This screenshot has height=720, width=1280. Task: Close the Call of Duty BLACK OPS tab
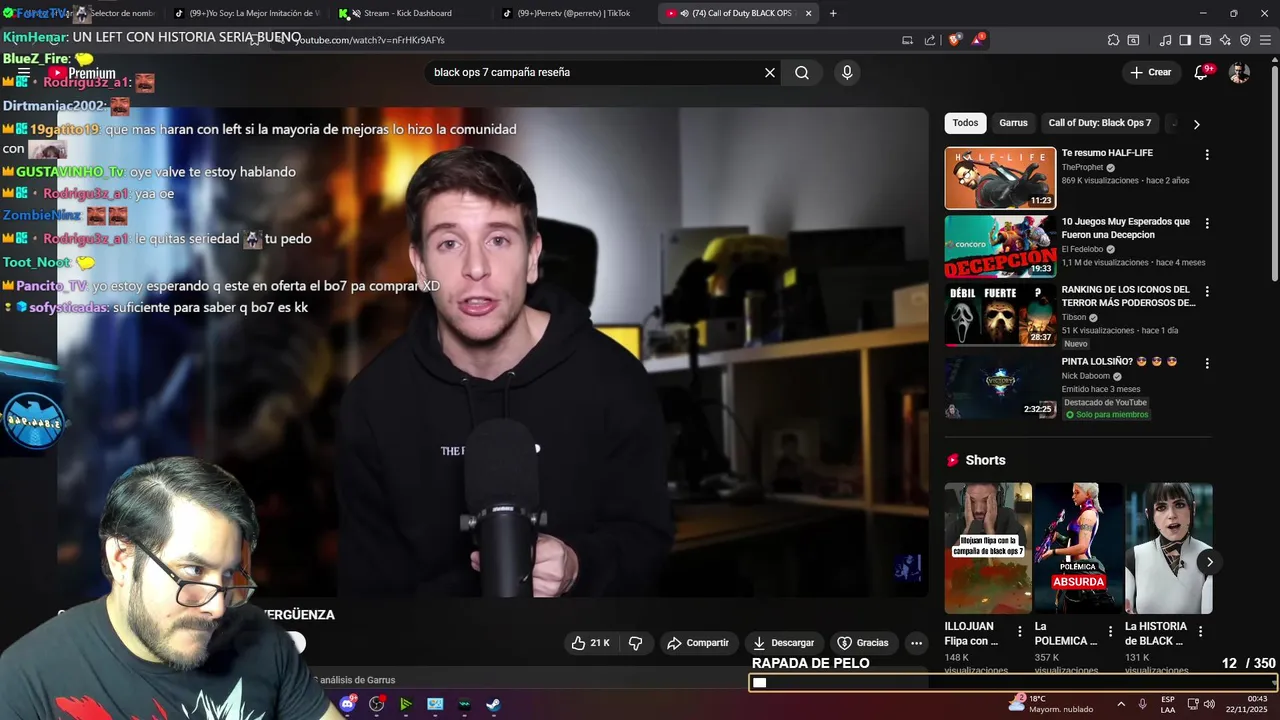pyautogui.click(x=808, y=13)
